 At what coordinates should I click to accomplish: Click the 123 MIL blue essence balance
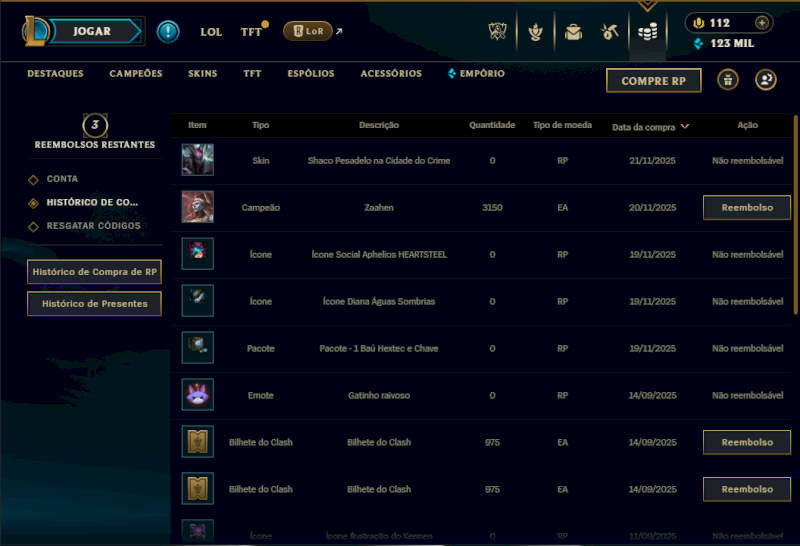(724, 43)
